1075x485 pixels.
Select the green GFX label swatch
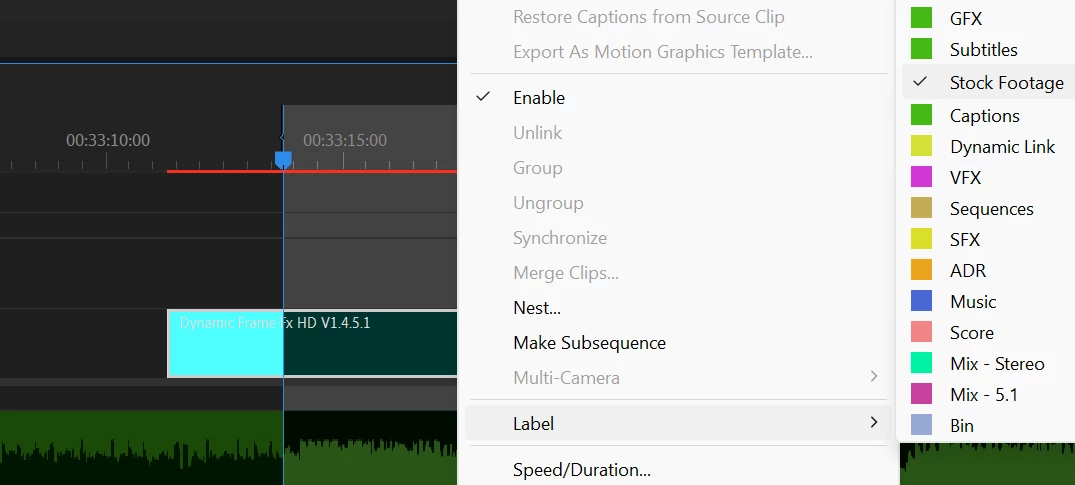pyautogui.click(x=921, y=19)
